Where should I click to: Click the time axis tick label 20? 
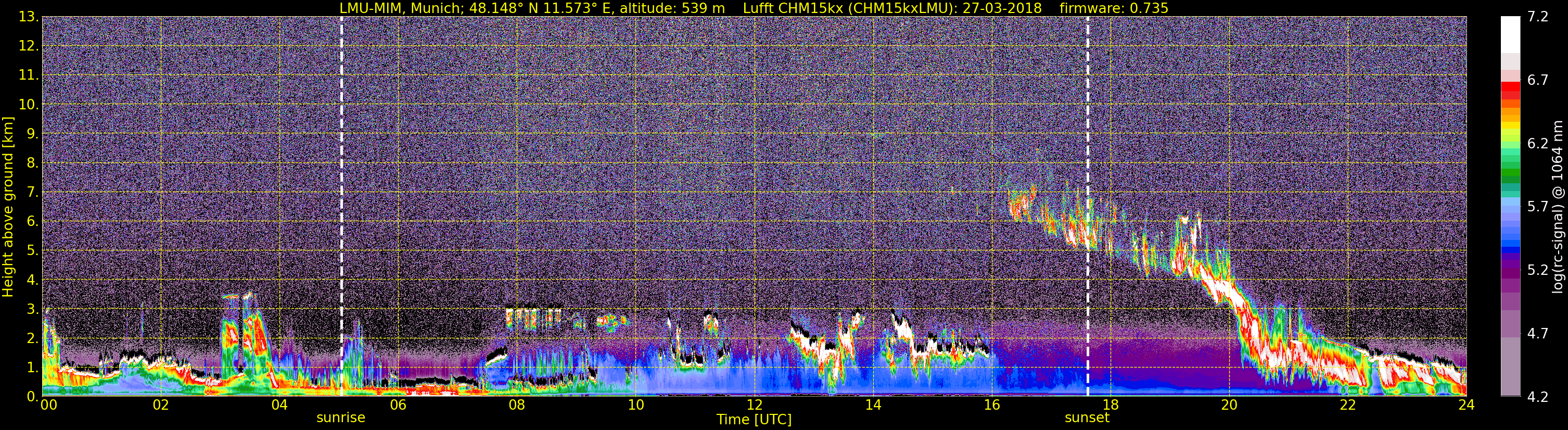point(1229,406)
